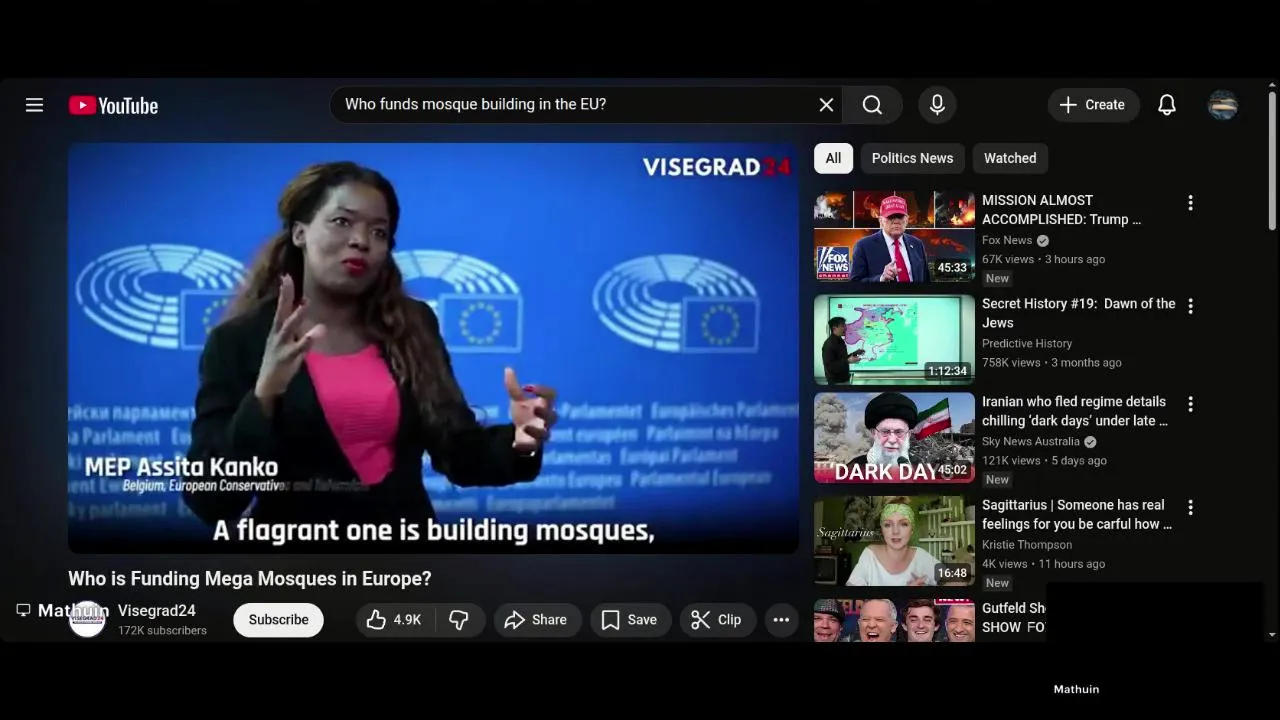1280x720 pixels.
Task: Open the DARK DAYS Iranian video thumbnail
Action: click(x=894, y=437)
